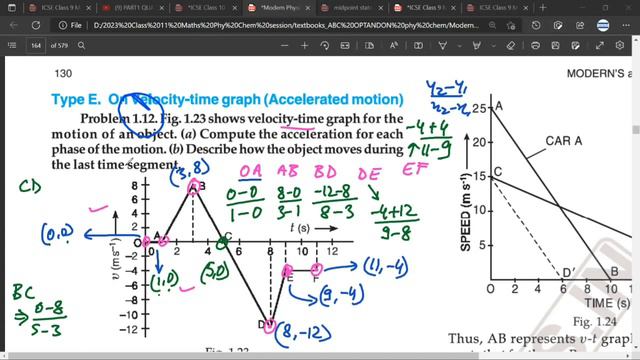Open a new browser tab

click(542, 8)
